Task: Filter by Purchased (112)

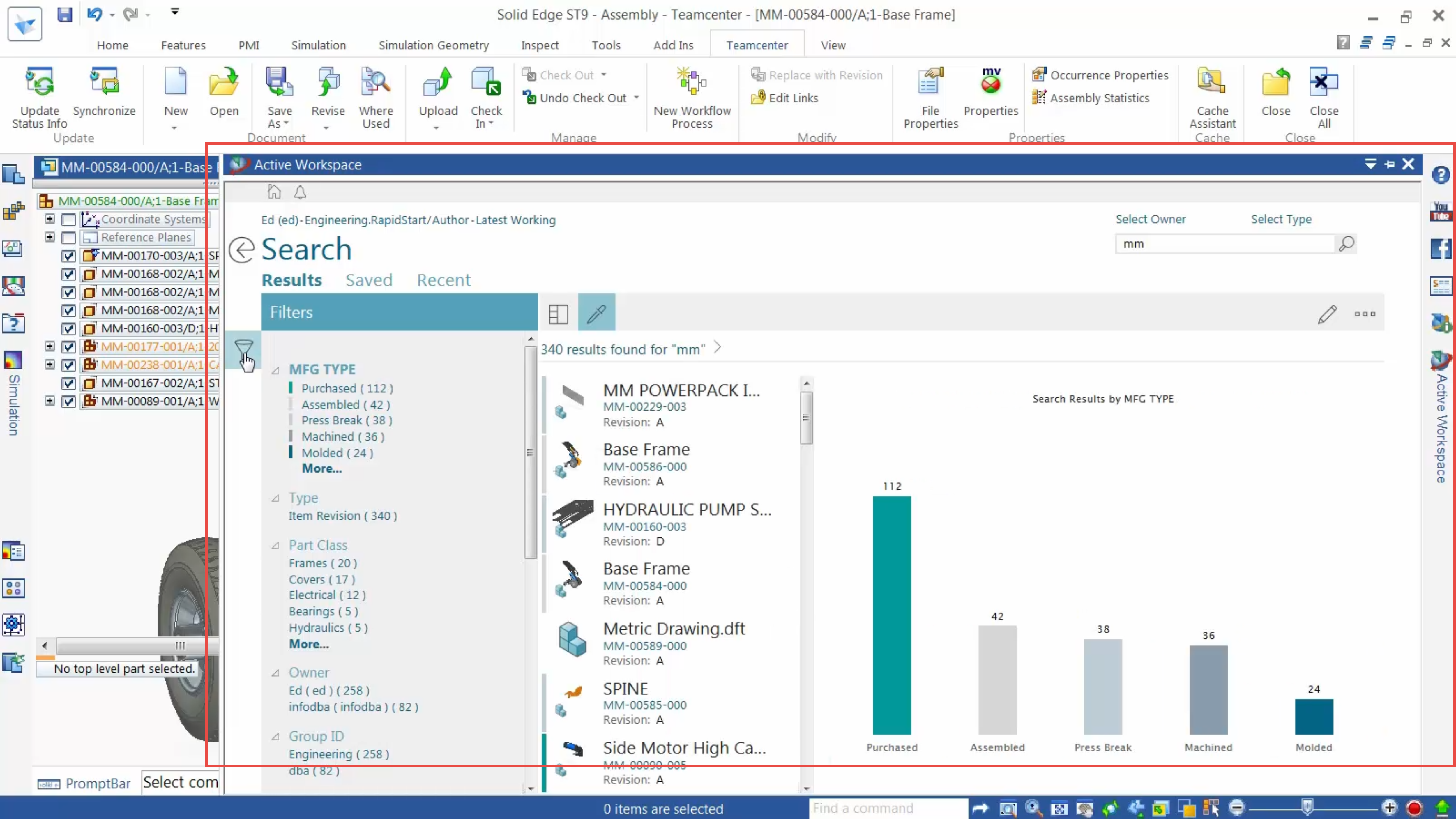Action: coord(347,388)
